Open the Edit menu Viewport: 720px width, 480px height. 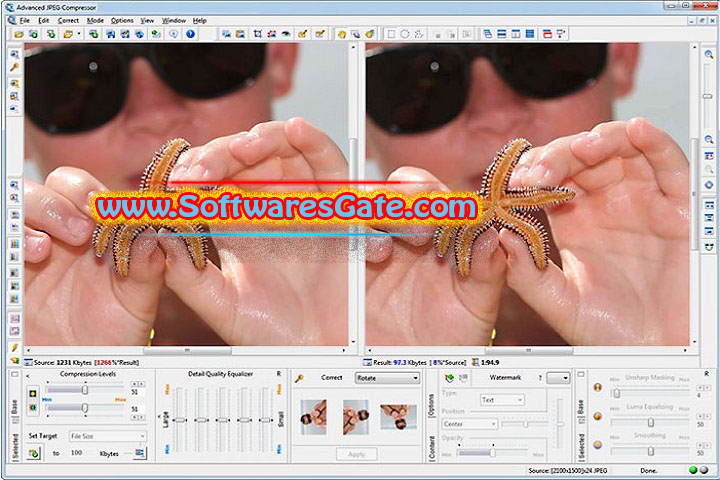tap(44, 21)
